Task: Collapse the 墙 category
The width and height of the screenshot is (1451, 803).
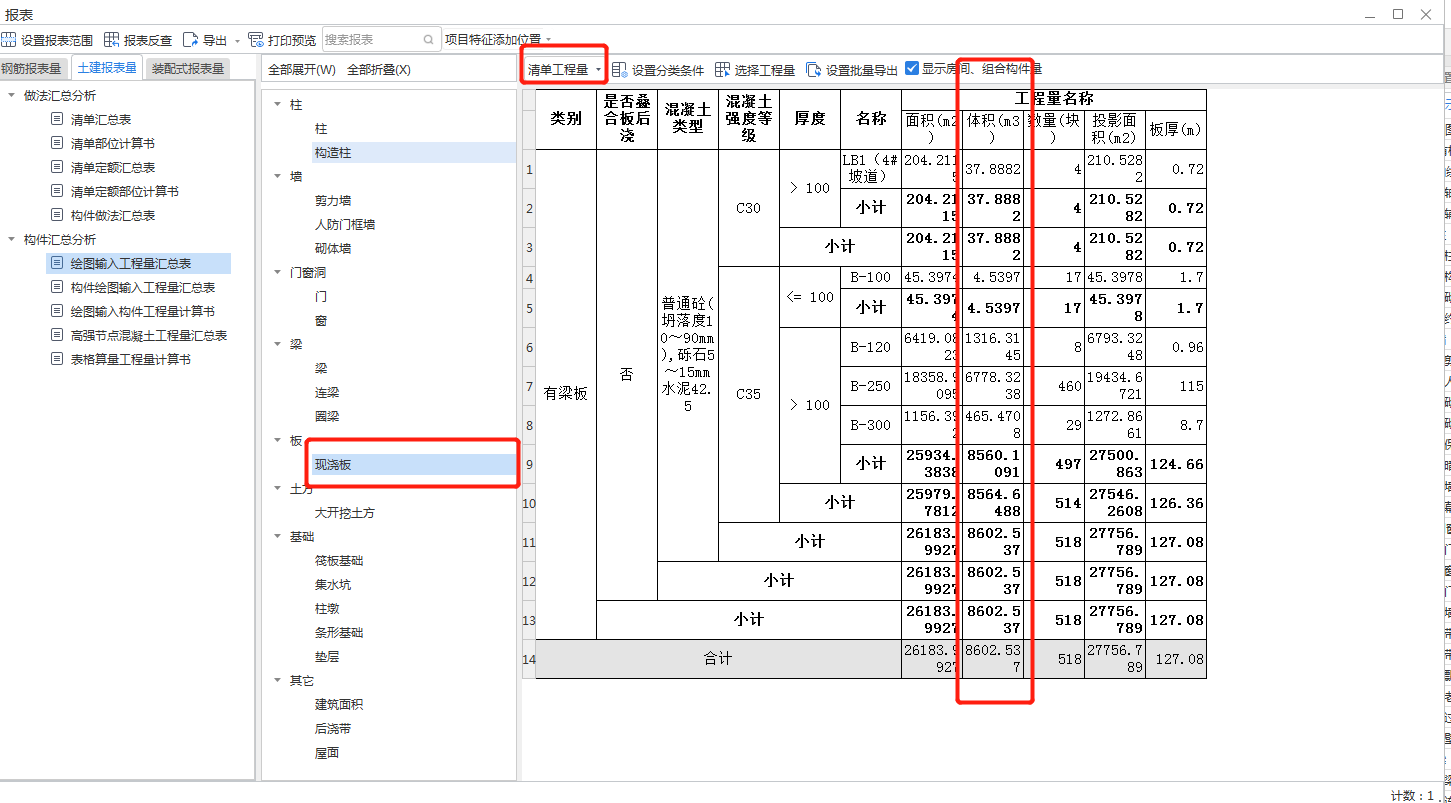Action: 277,176
